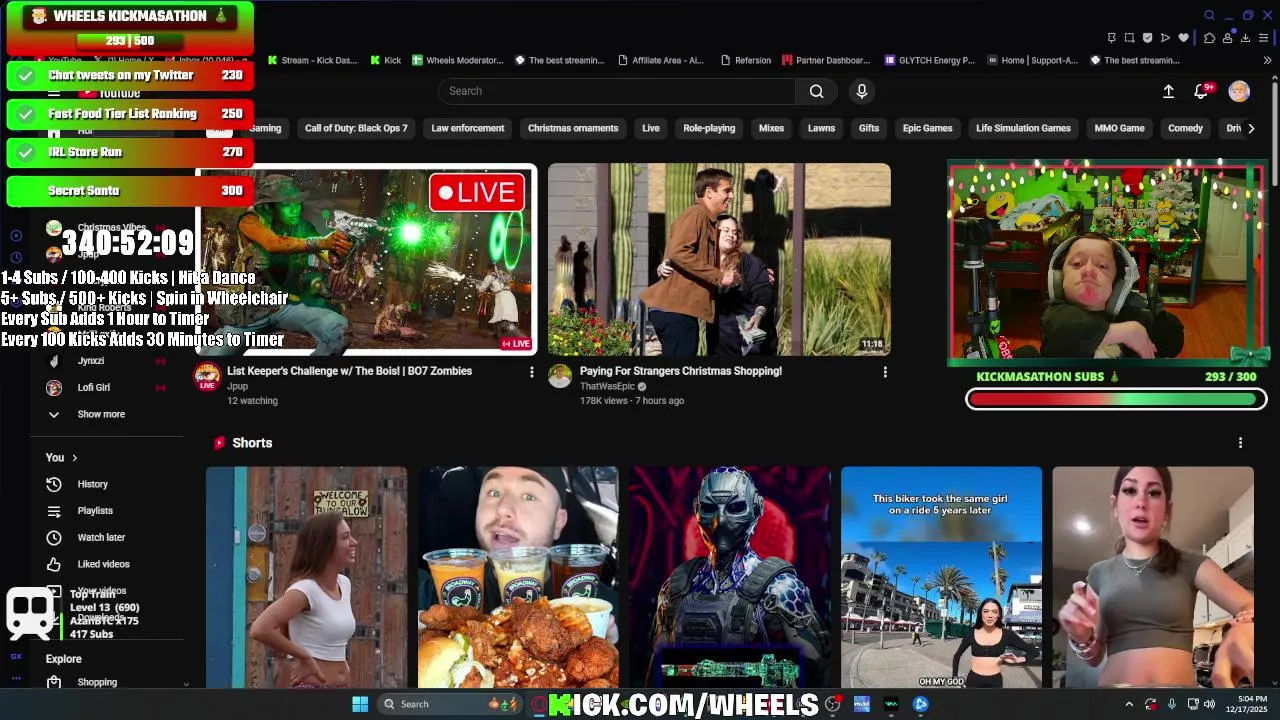Open the Windows Start menu

(360, 704)
